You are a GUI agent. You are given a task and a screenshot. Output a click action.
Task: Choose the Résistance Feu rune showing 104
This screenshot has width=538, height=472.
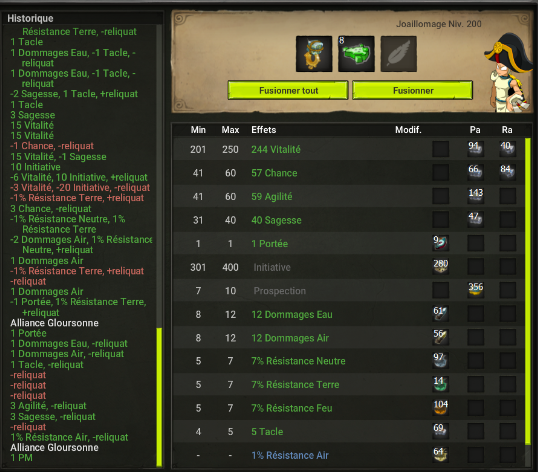[x=441, y=408]
